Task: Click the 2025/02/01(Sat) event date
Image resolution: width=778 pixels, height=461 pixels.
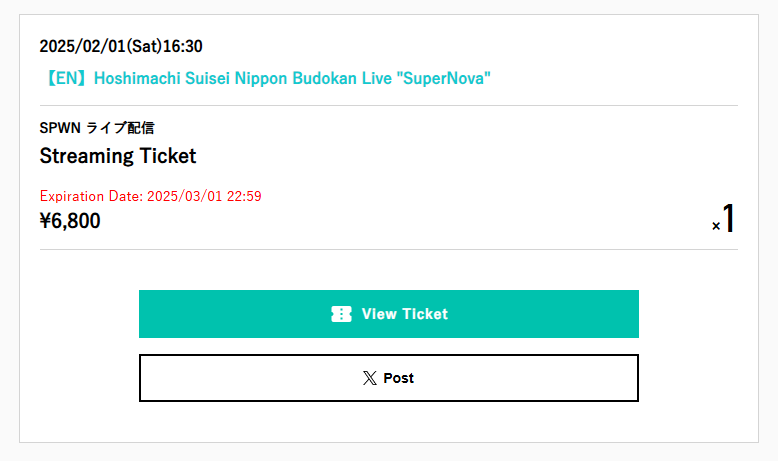Action: [x=104, y=46]
